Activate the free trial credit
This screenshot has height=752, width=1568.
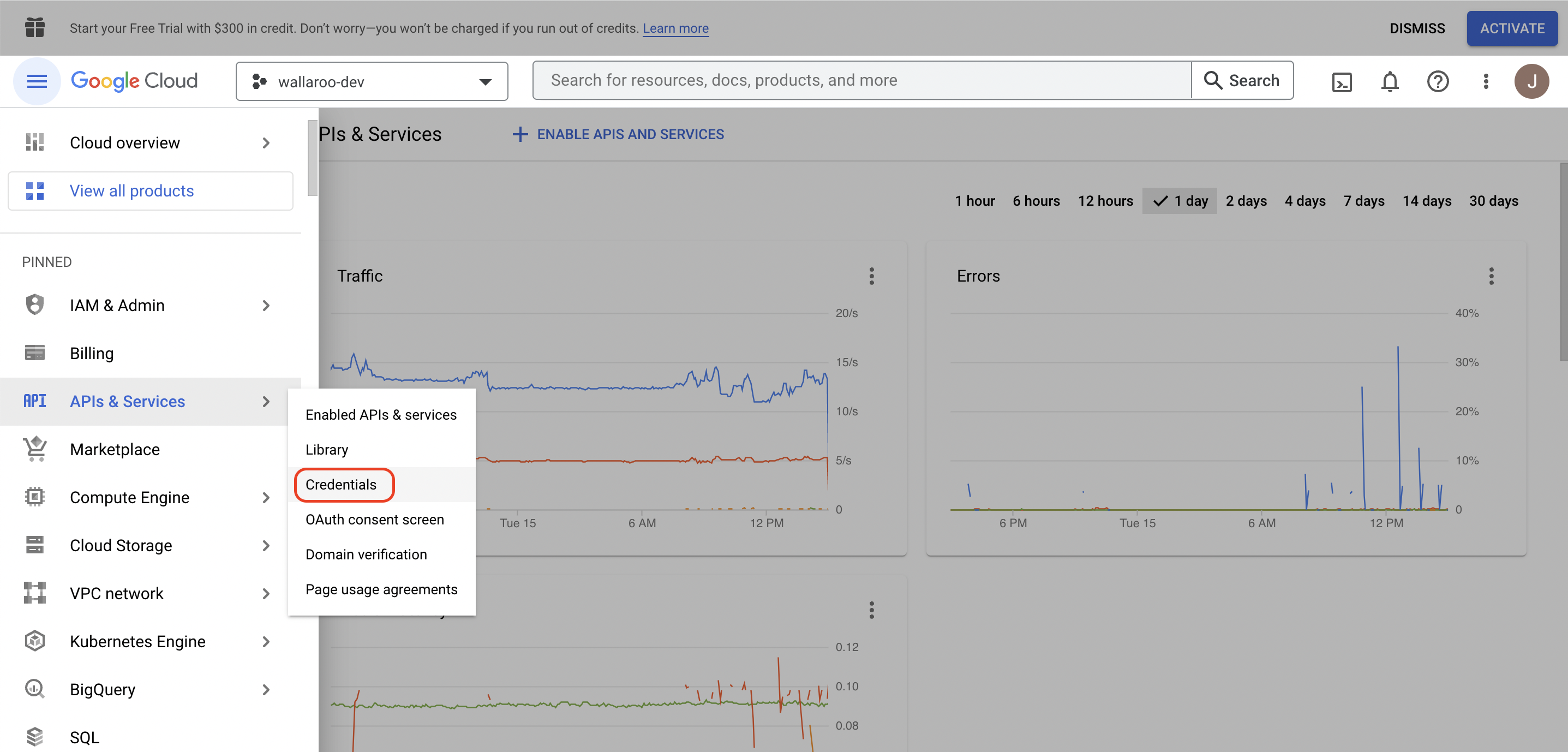(x=1512, y=28)
